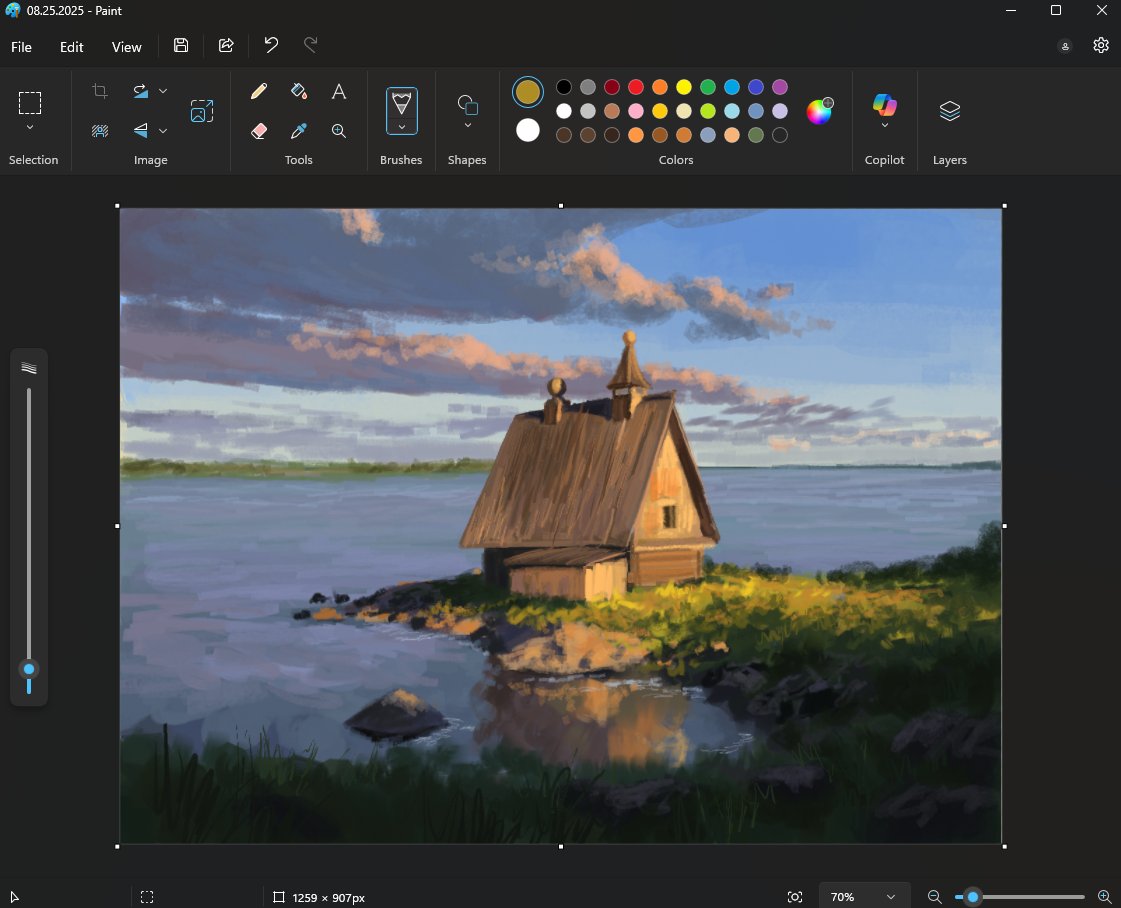Pick the purple color swatch
This screenshot has height=908, width=1121.
pyautogui.click(x=780, y=87)
